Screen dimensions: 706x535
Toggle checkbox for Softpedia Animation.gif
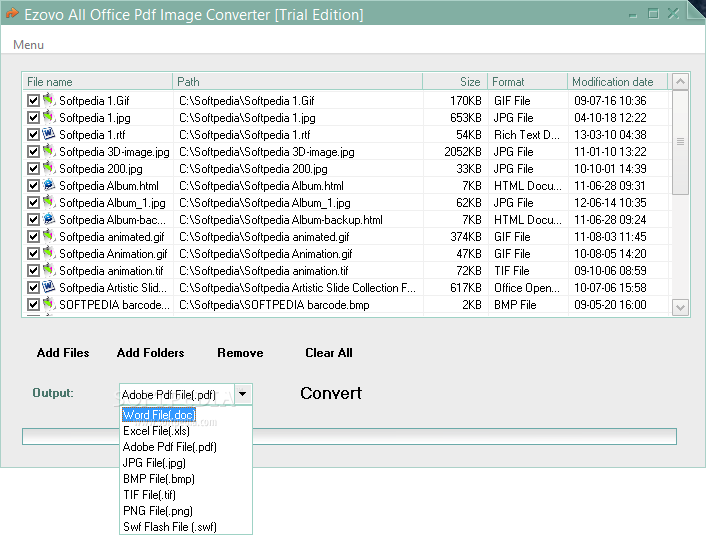click(x=33, y=254)
